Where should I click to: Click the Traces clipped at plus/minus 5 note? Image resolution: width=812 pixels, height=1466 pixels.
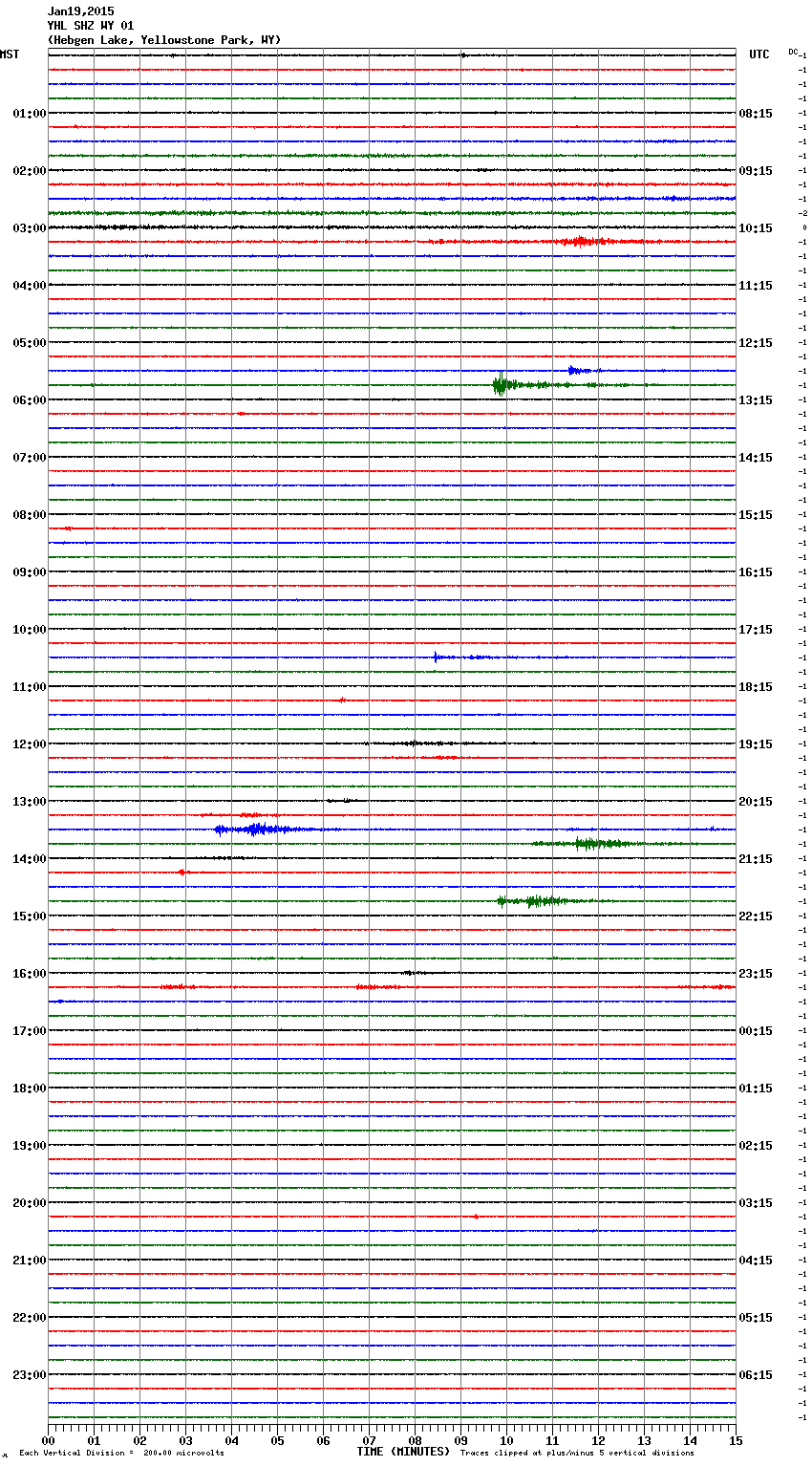(577, 1454)
